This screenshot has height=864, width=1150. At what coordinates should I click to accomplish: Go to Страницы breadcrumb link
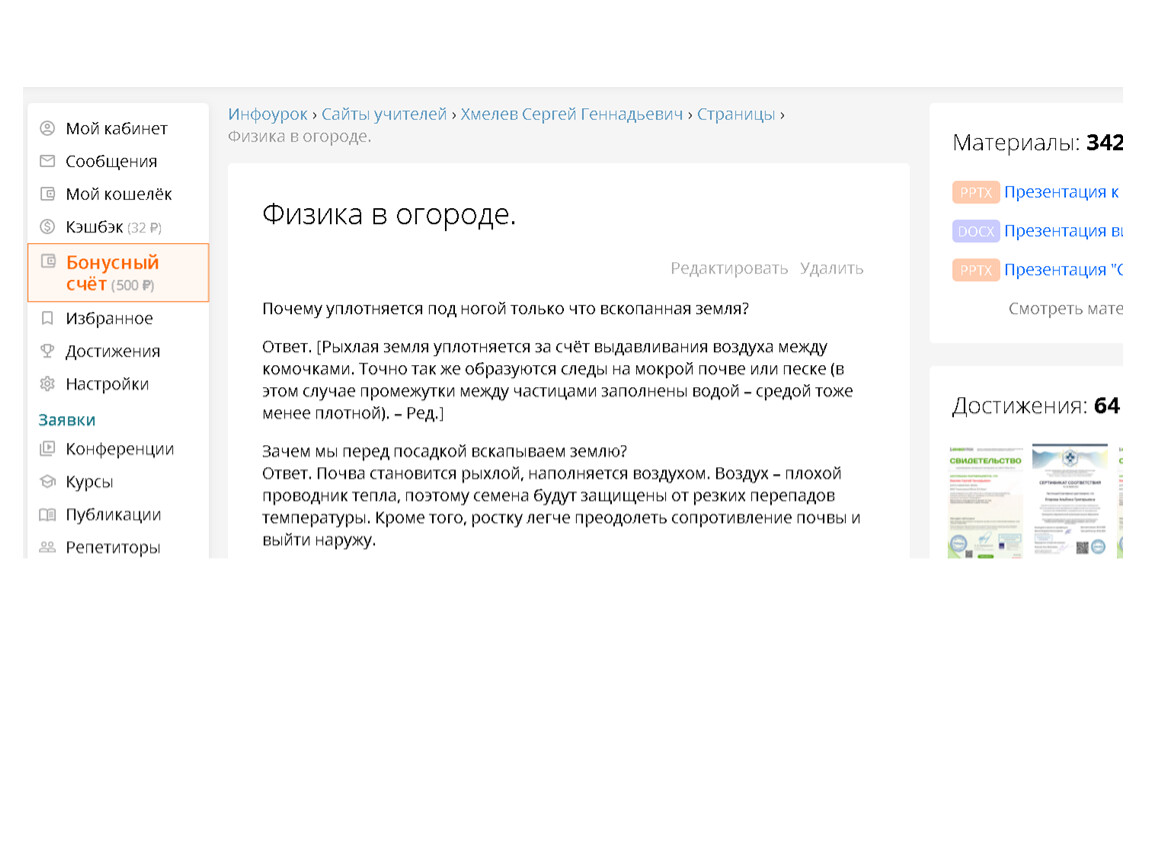click(736, 114)
